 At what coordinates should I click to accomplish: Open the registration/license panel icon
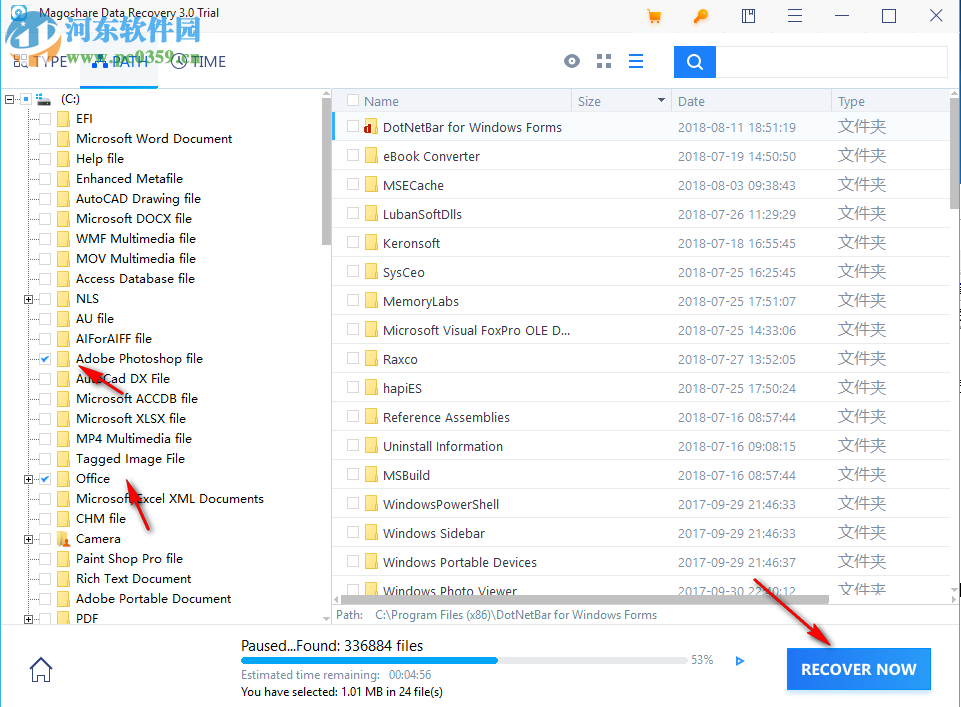click(748, 16)
